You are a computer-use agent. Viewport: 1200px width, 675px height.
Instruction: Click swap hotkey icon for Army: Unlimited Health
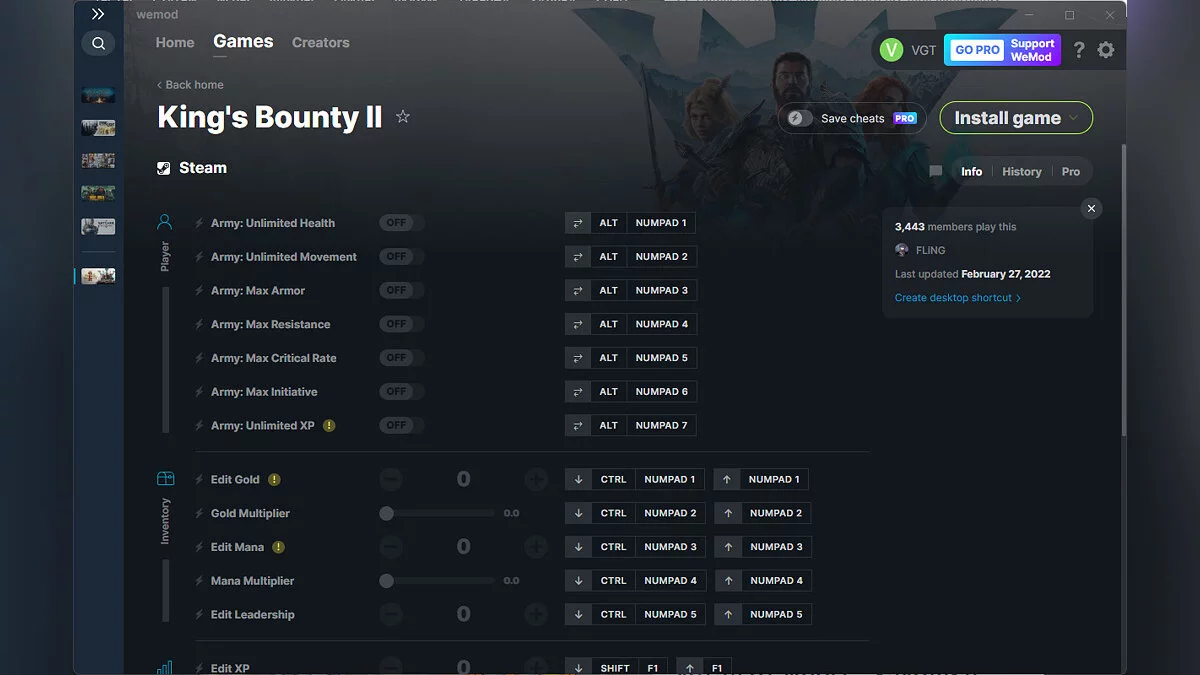click(x=578, y=223)
